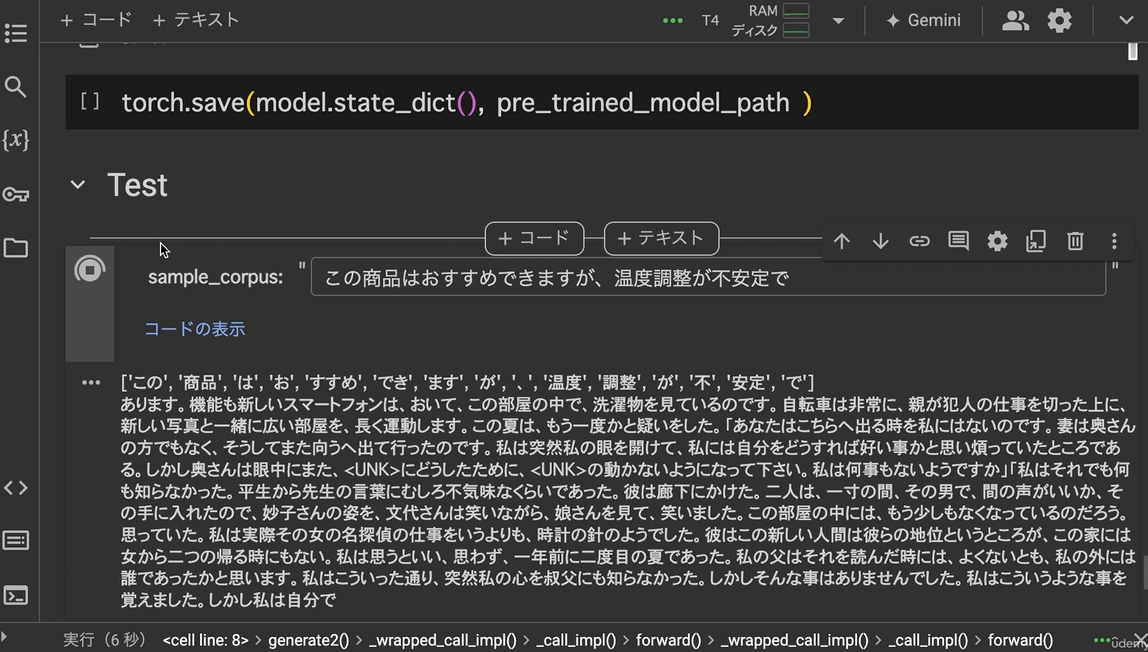Open more cell actions menu
The image size is (1148, 652).
coord(1114,241)
